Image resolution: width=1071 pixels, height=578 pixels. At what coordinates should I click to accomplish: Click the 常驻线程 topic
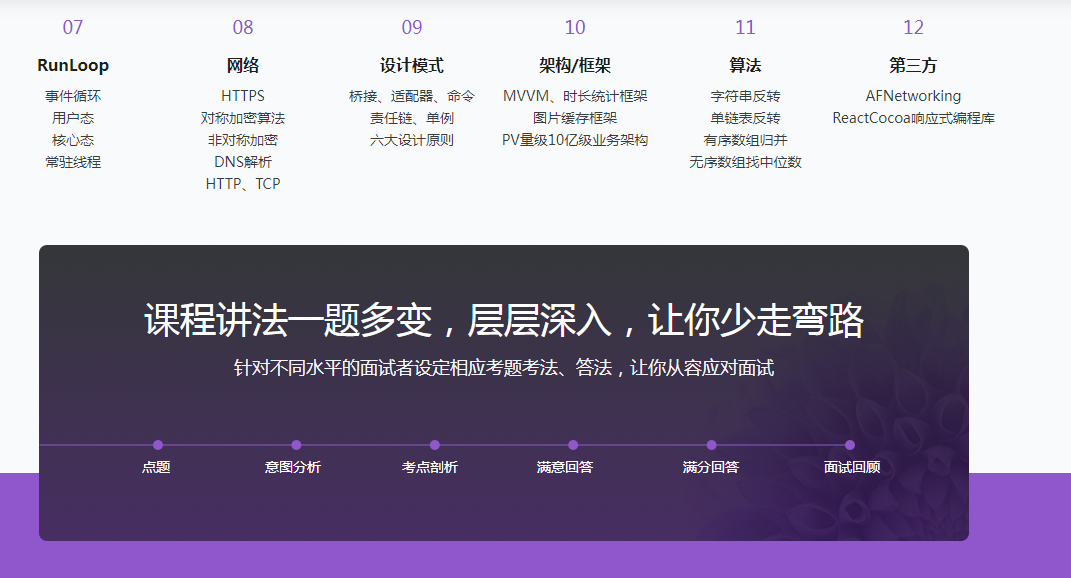click(73, 162)
